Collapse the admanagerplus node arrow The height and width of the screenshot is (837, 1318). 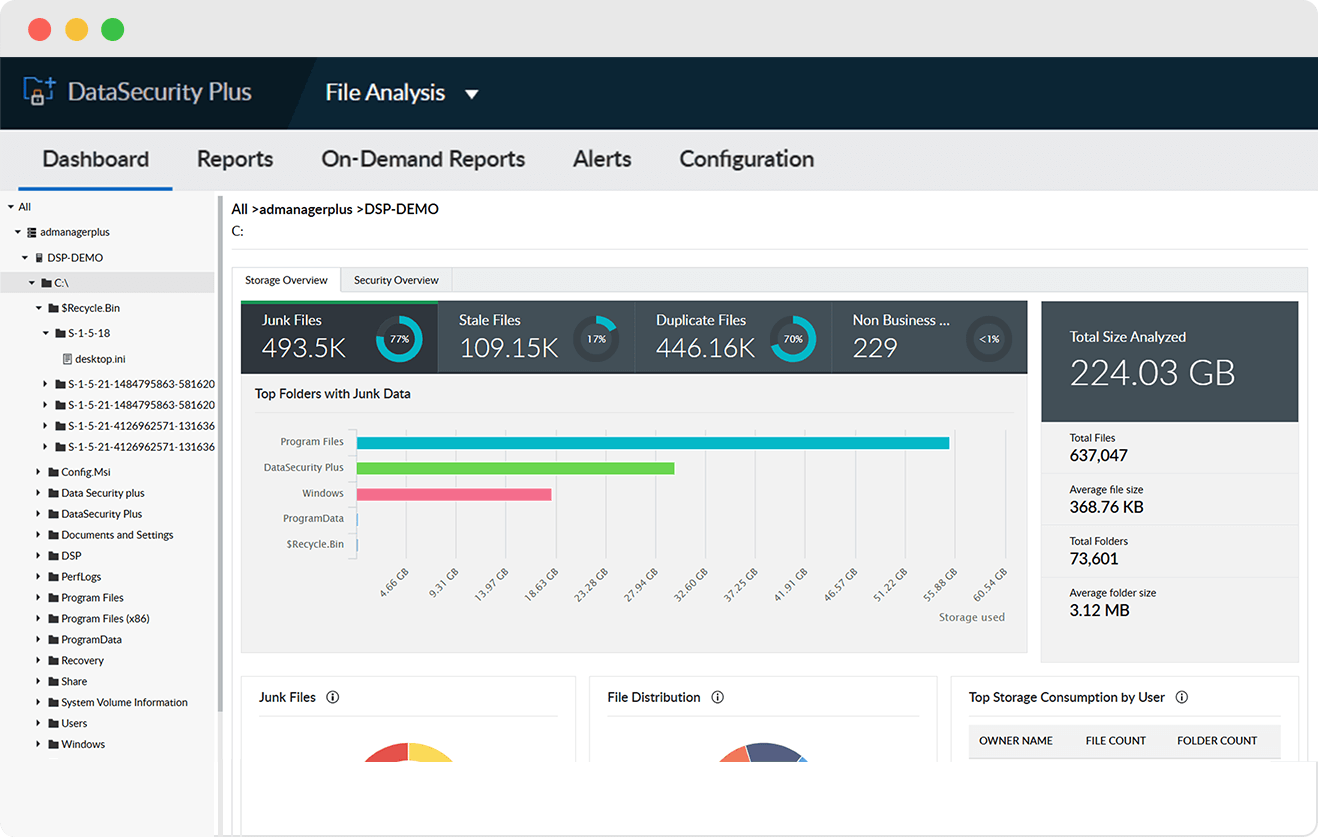click(18, 232)
